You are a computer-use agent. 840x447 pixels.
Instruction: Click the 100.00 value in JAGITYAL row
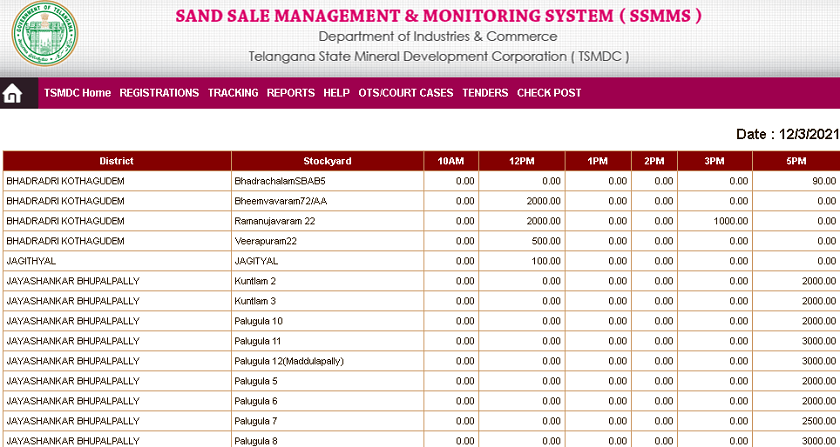click(546, 261)
